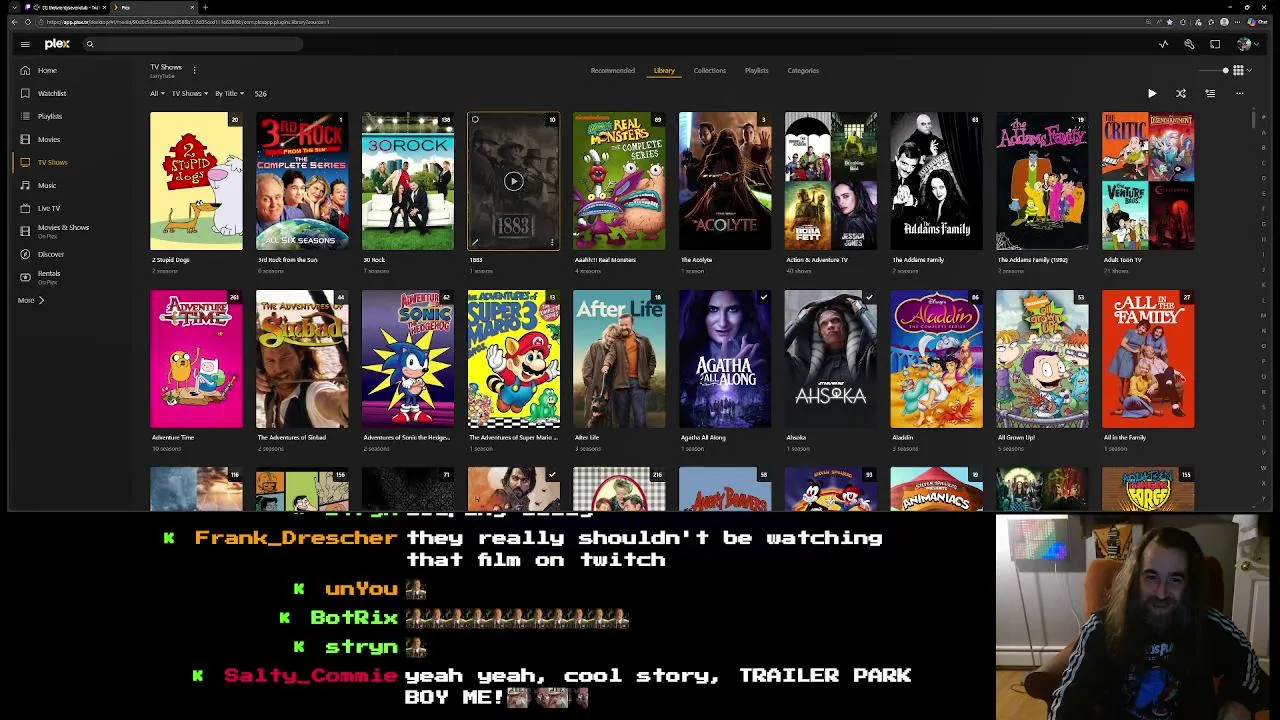Open the Activity pulse icon

point(1163,44)
